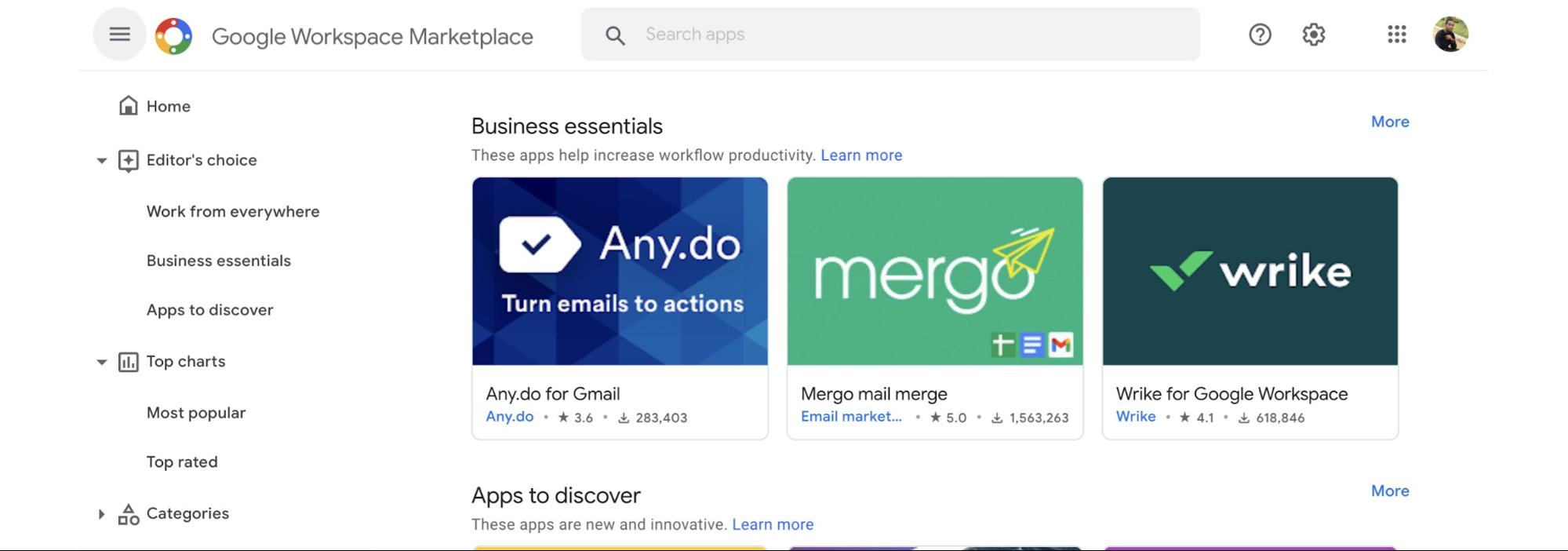Open the hamburger main menu
Image resolution: width=1568 pixels, height=551 pixels.
click(x=119, y=34)
